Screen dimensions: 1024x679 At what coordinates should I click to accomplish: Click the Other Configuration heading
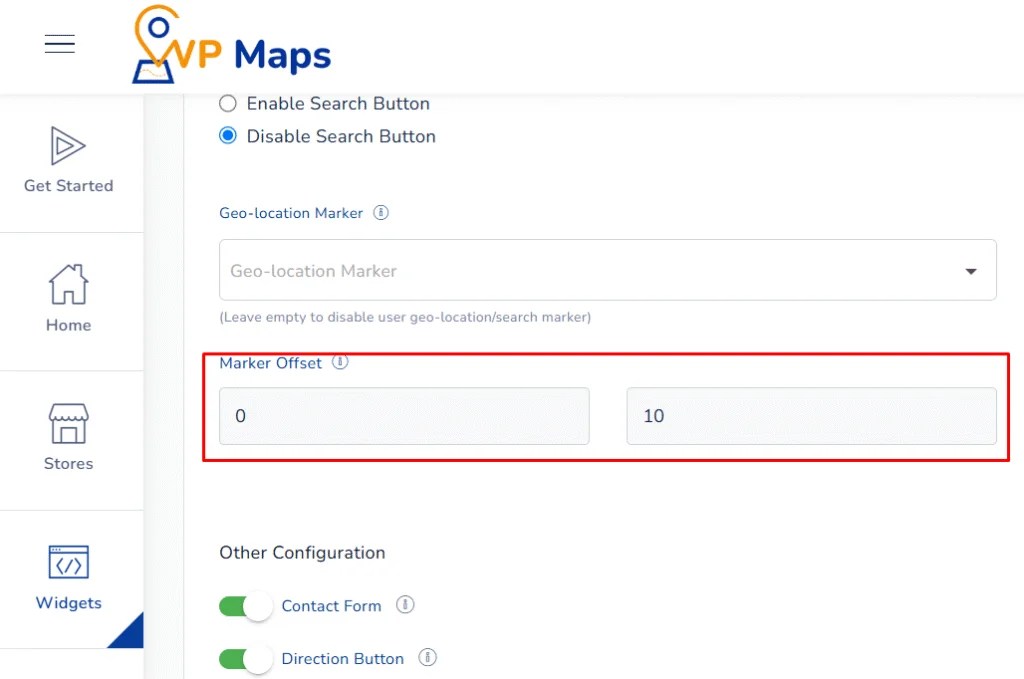pyautogui.click(x=302, y=552)
